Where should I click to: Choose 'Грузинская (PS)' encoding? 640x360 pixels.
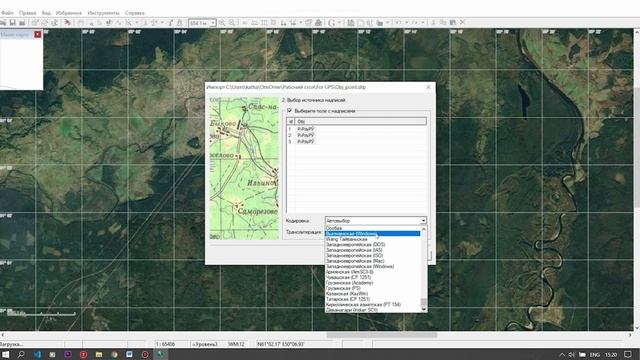[x=372, y=288]
